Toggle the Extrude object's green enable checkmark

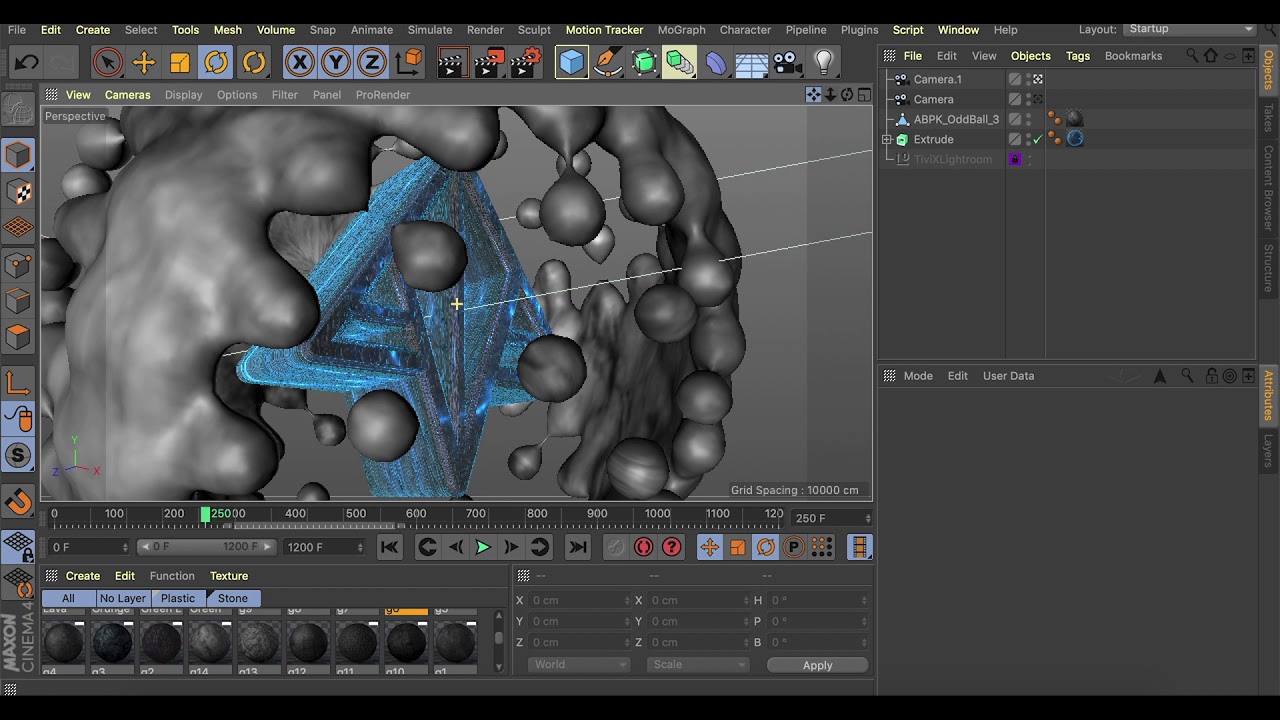(1037, 139)
